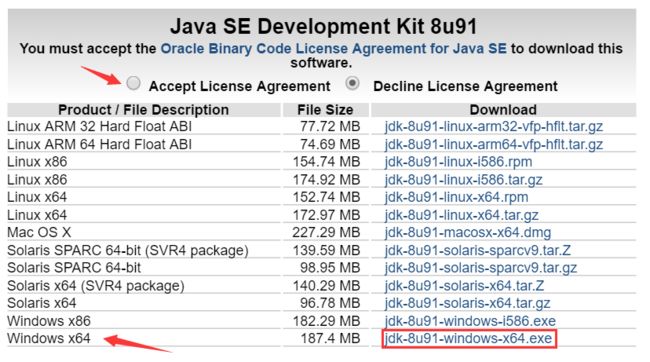Click the Windows x64 row label
The image size is (650, 362).
point(49,338)
